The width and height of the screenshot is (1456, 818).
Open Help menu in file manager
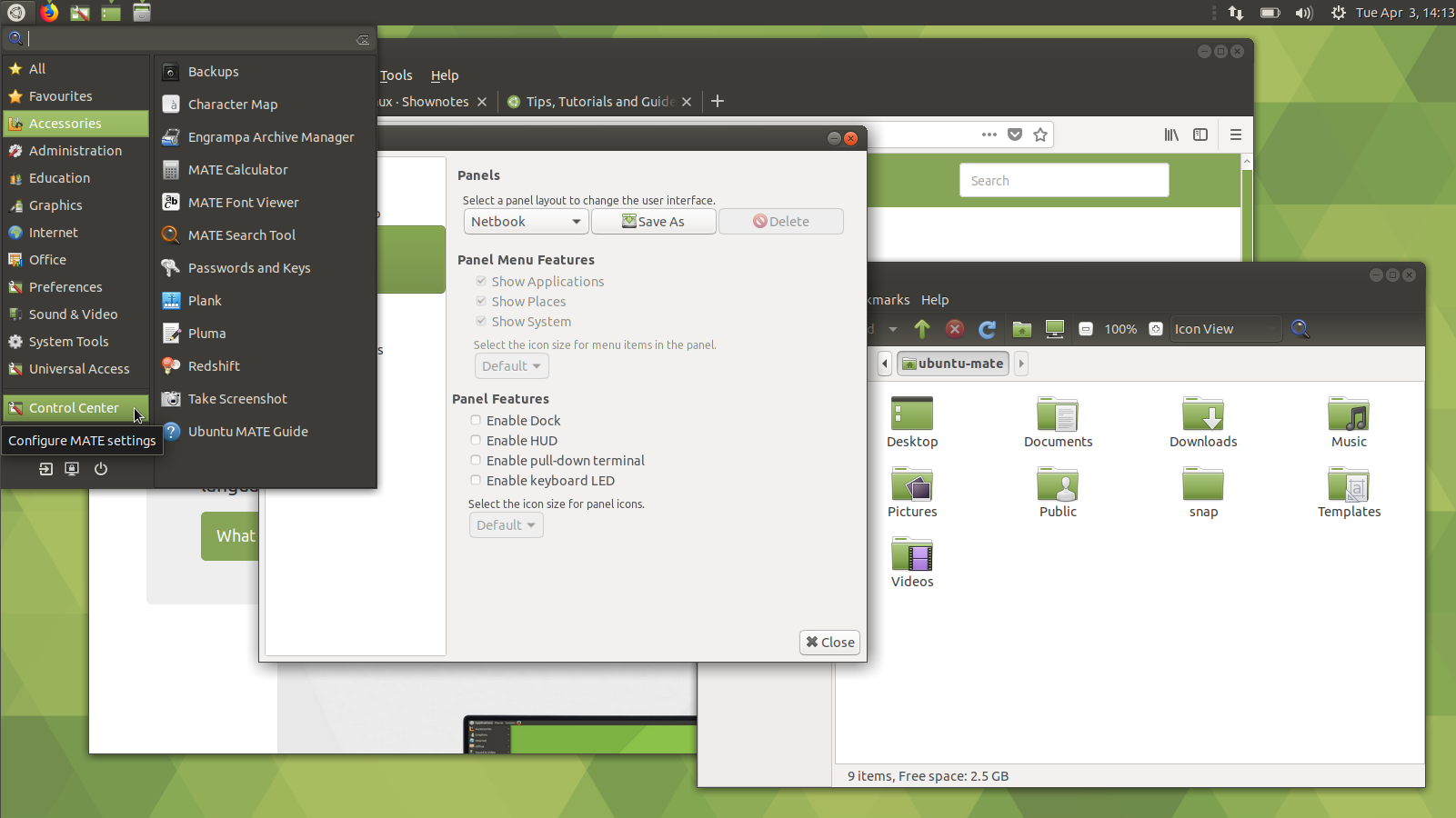935,300
